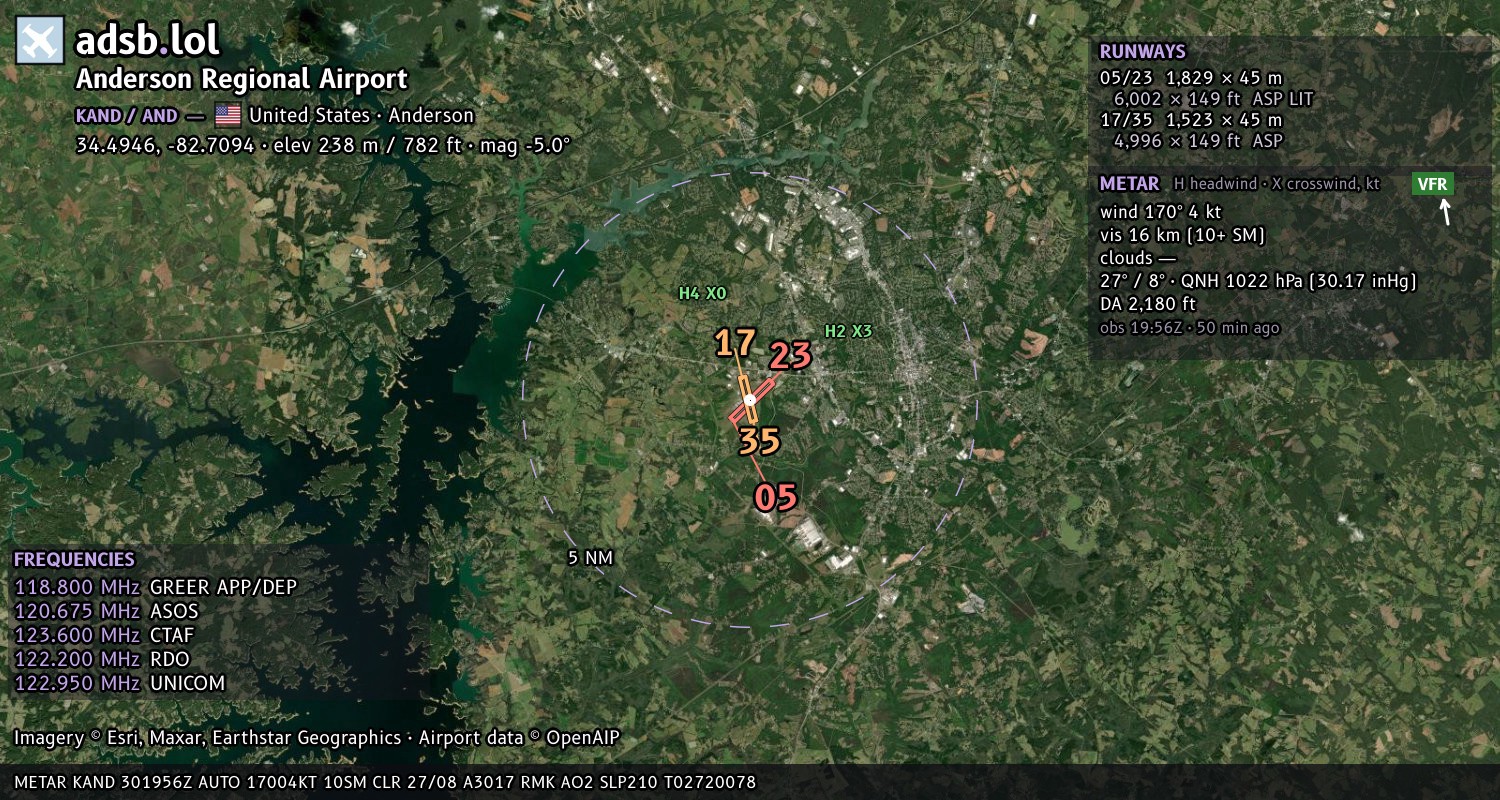Click the Imagery © Esri attribution text

pyautogui.click(x=316, y=738)
